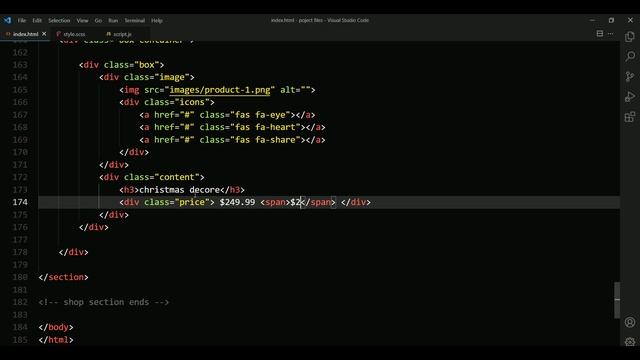
Task: Click the class="icons" div line
Action: [167, 102]
